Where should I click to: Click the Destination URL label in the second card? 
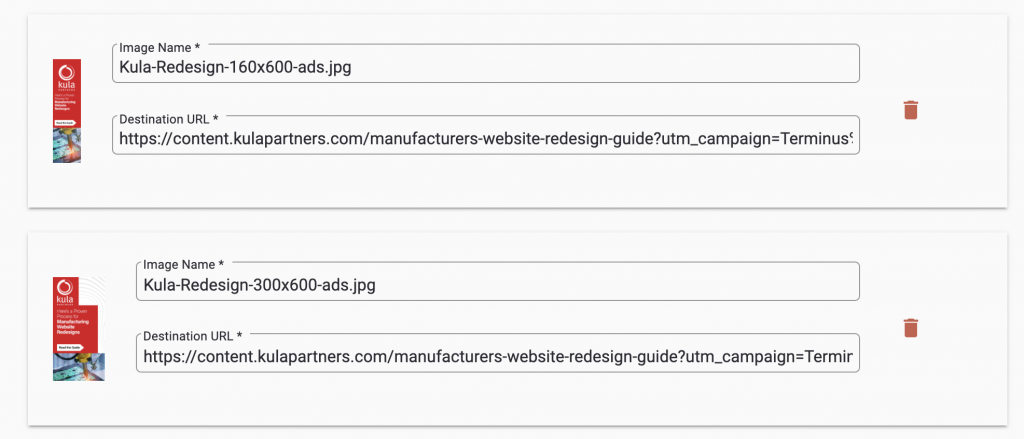click(193, 336)
